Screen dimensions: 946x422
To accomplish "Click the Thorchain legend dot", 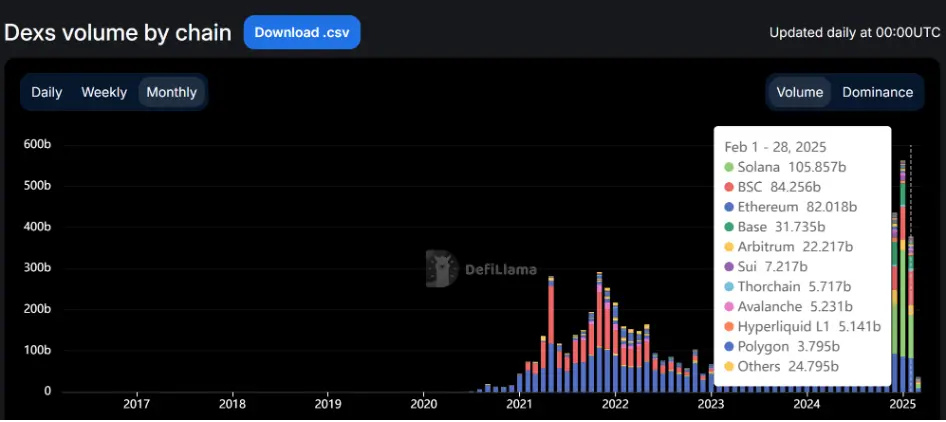I will [730, 287].
